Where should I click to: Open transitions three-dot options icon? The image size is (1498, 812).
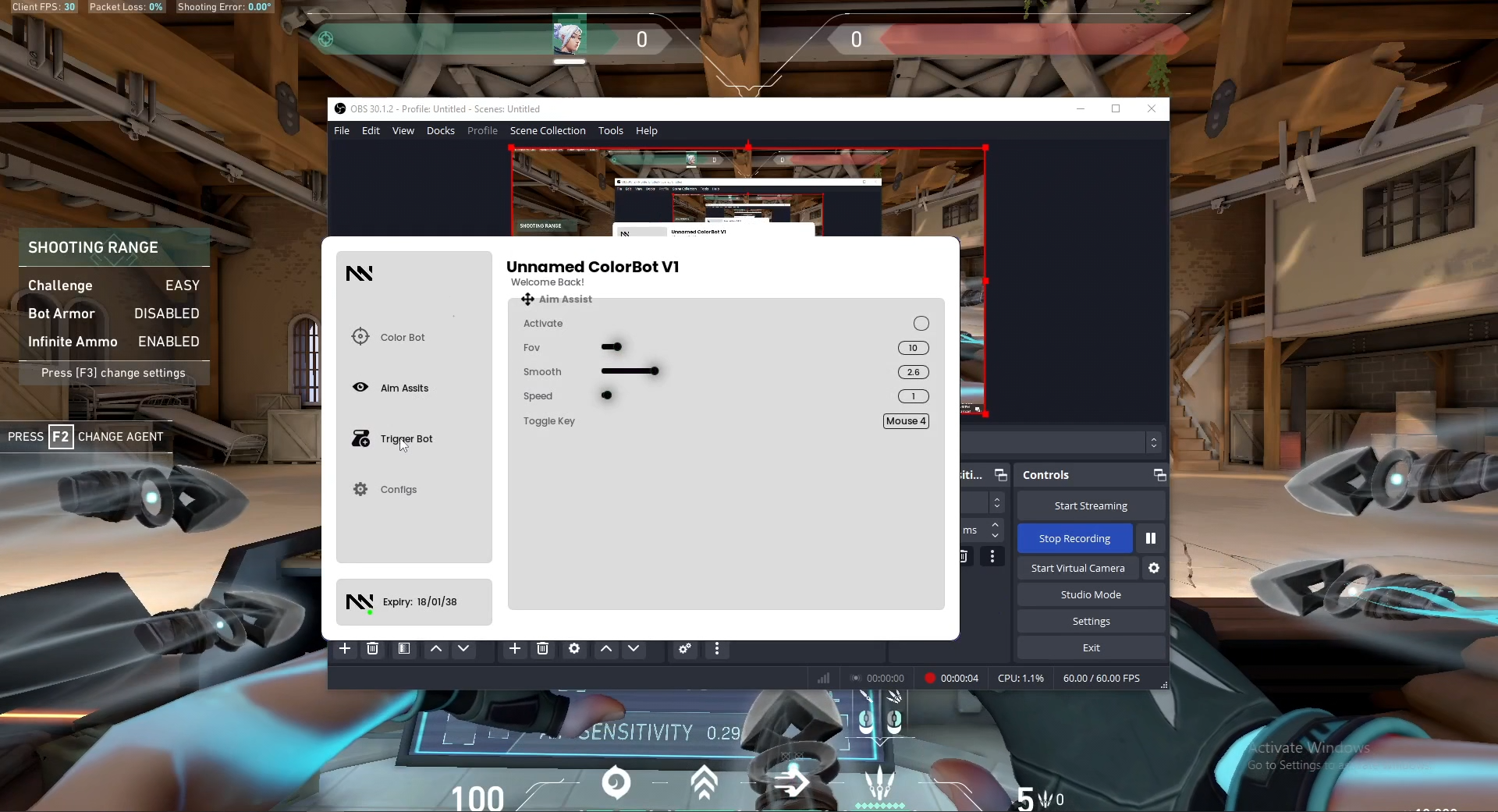992,556
